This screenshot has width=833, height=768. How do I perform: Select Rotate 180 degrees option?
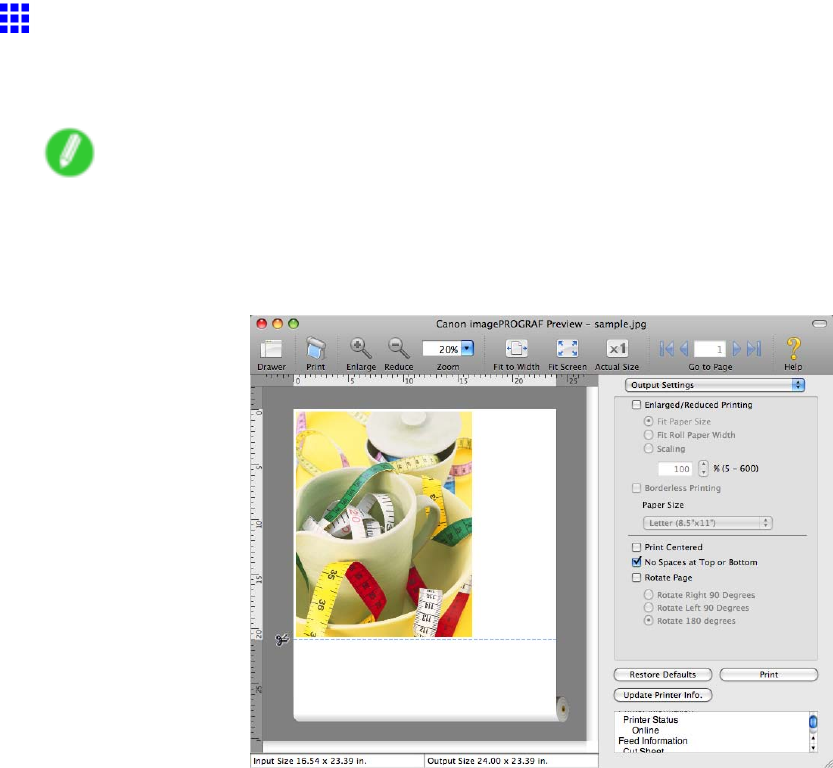click(x=648, y=621)
